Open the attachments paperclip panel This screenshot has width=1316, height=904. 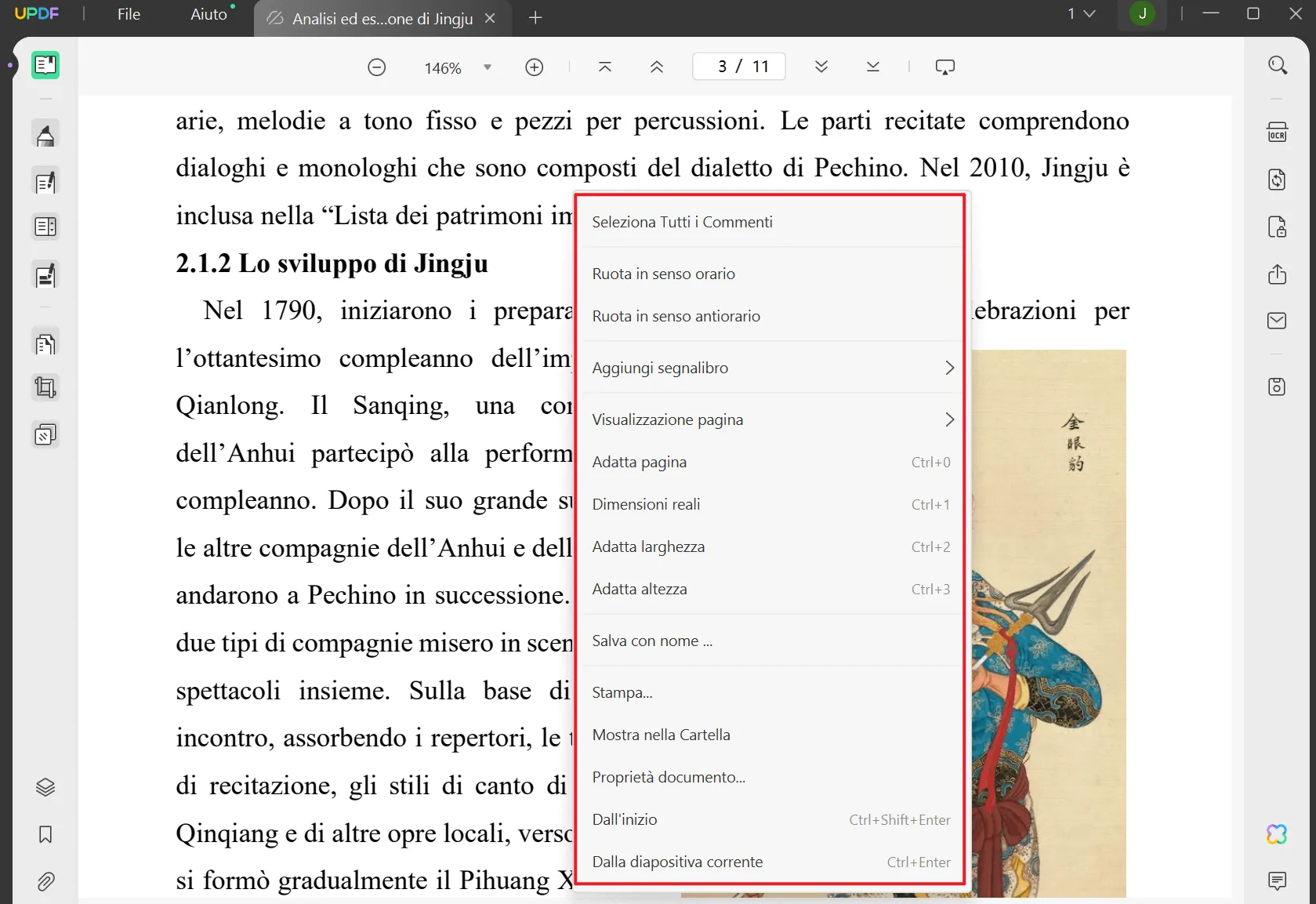(45, 881)
